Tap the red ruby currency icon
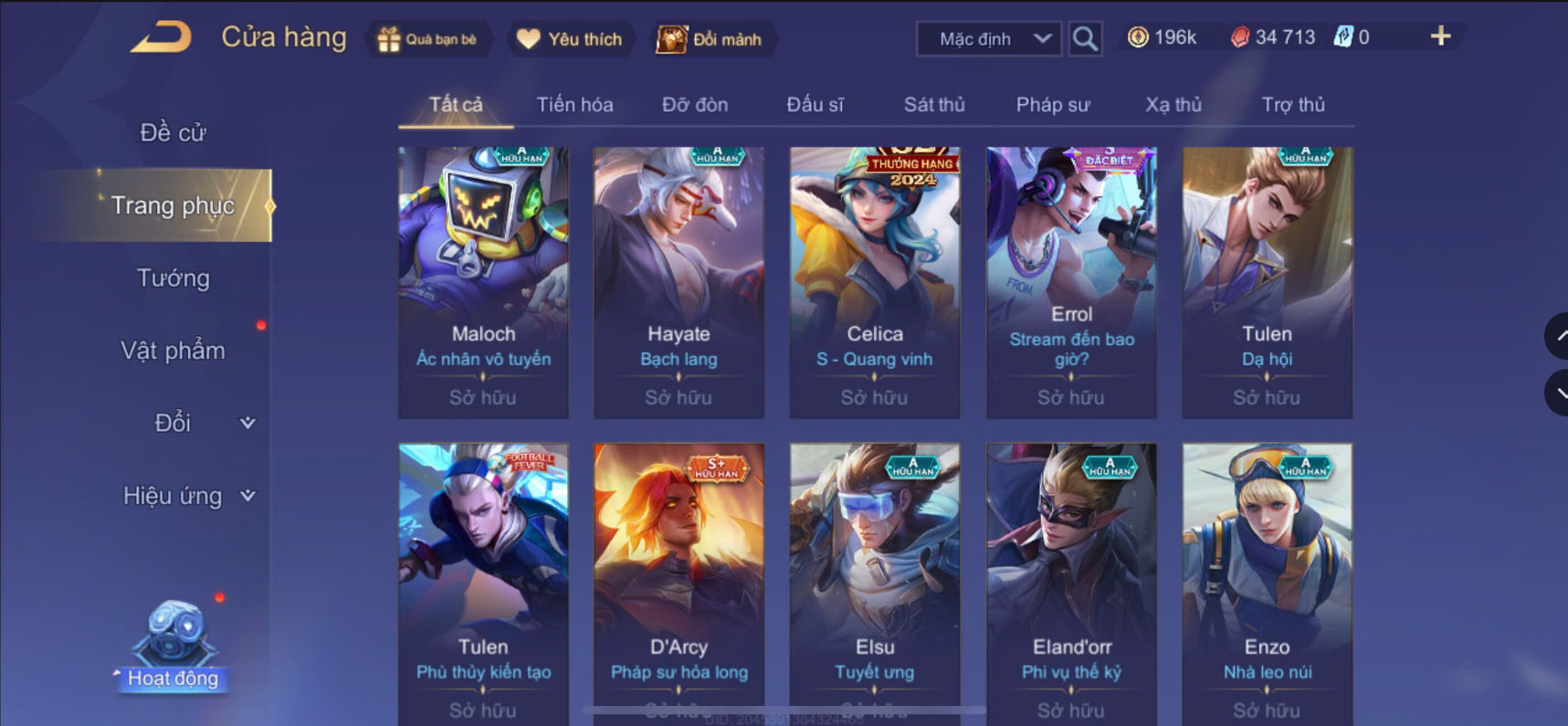This screenshot has width=1568, height=726. coord(1239,37)
